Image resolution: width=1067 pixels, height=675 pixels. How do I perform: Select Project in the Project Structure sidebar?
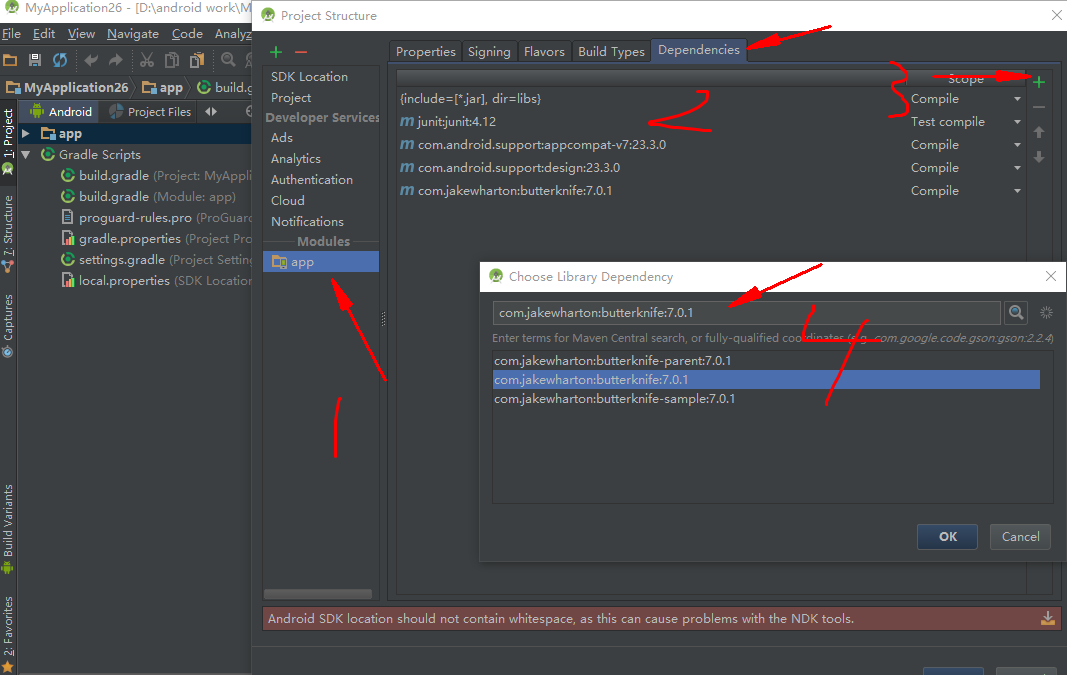(291, 98)
